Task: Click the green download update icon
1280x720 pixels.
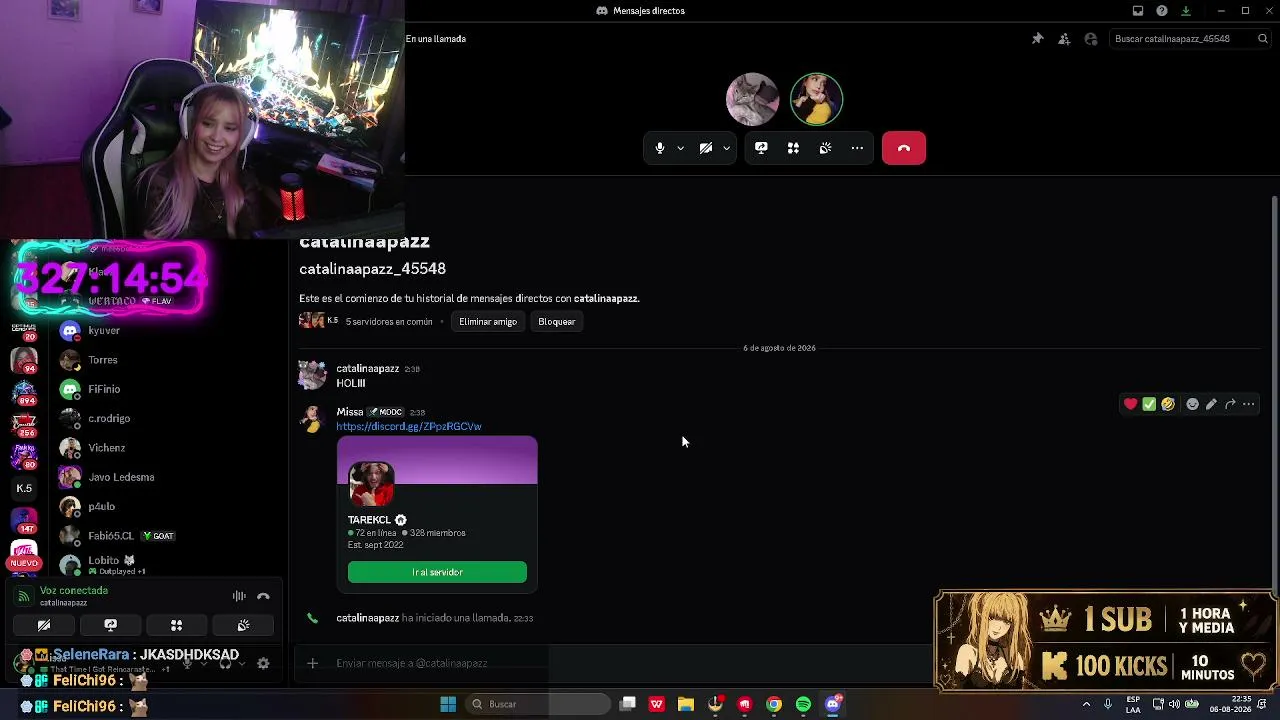Action: [x=1186, y=11]
